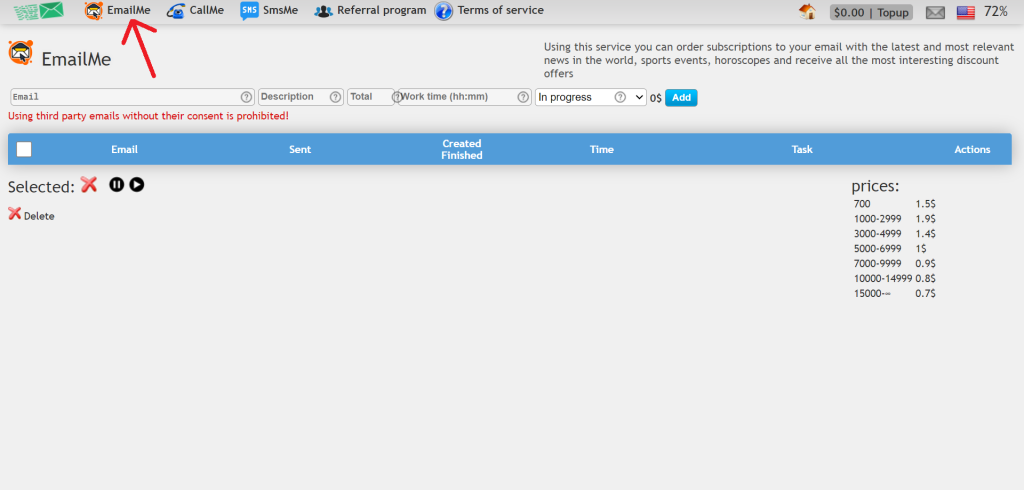This screenshot has width=1024, height=490.
Task: Click the Sent column header
Action: (x=300, y=150)
